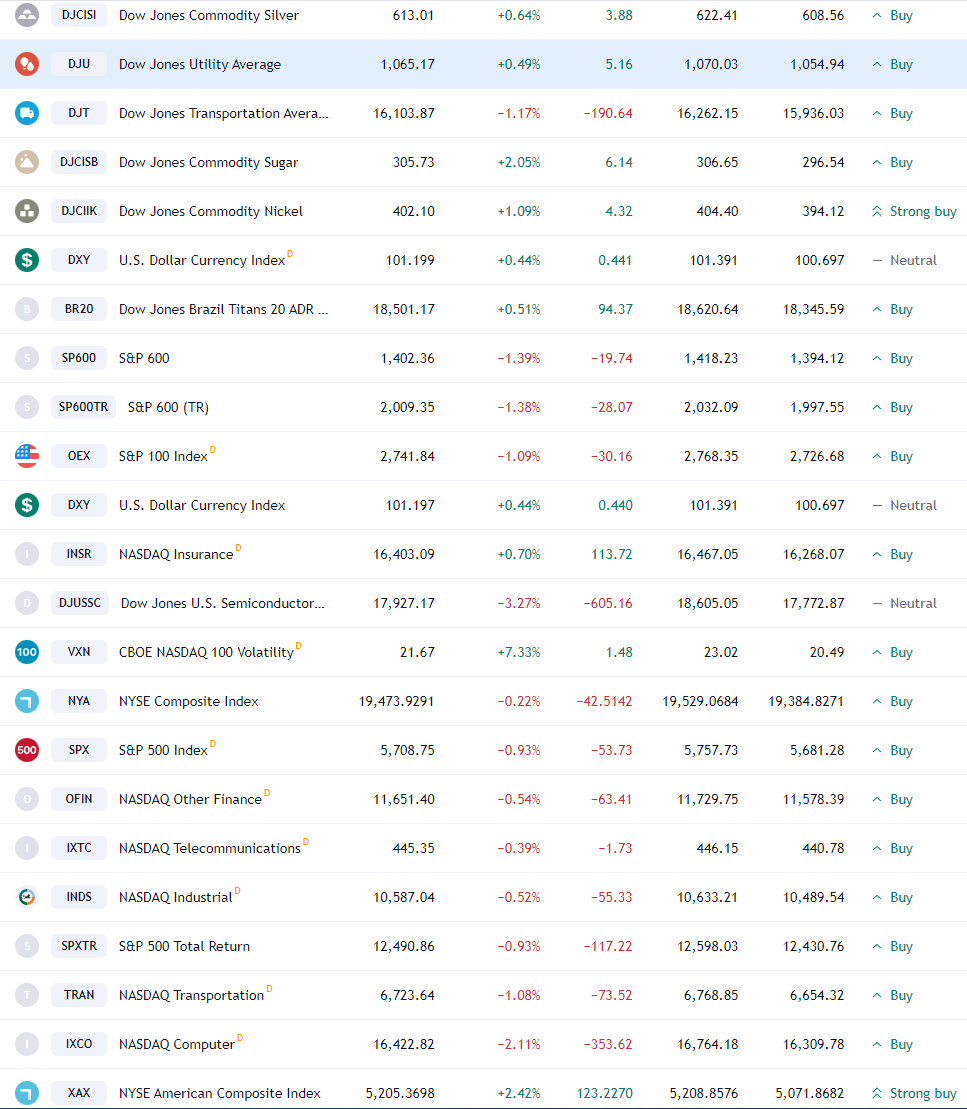Open NASDAQ Industrial link
This screenshot has height=1109, width=967.
pos(175,898)
